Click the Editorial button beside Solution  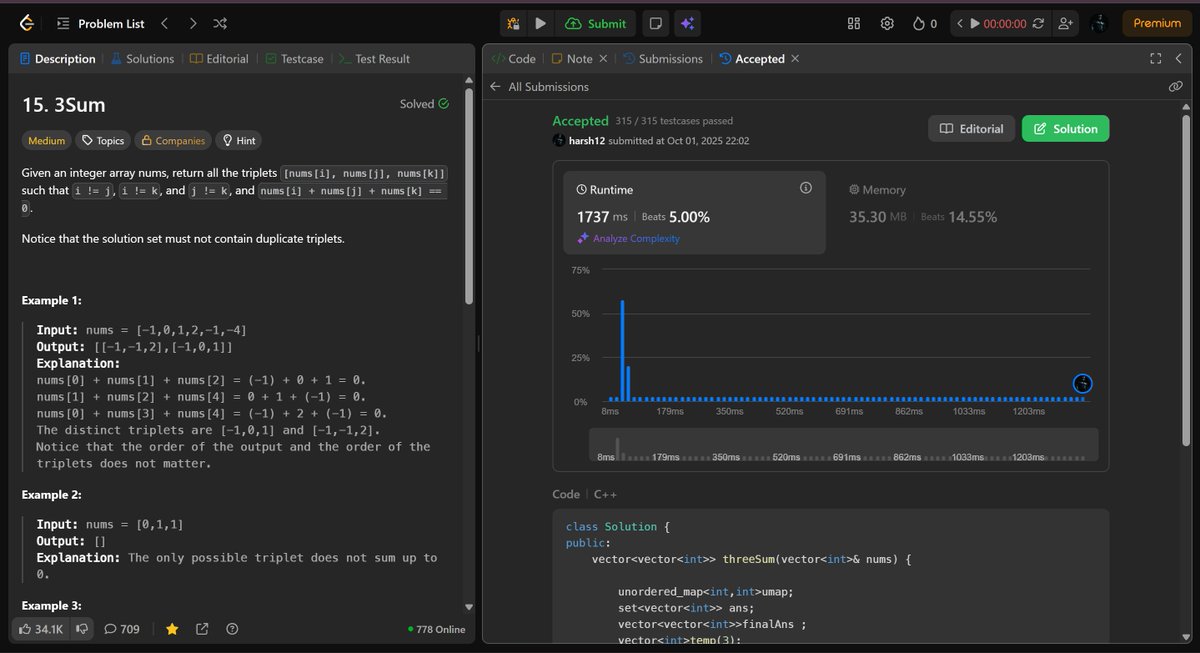(x=972, y=129)
